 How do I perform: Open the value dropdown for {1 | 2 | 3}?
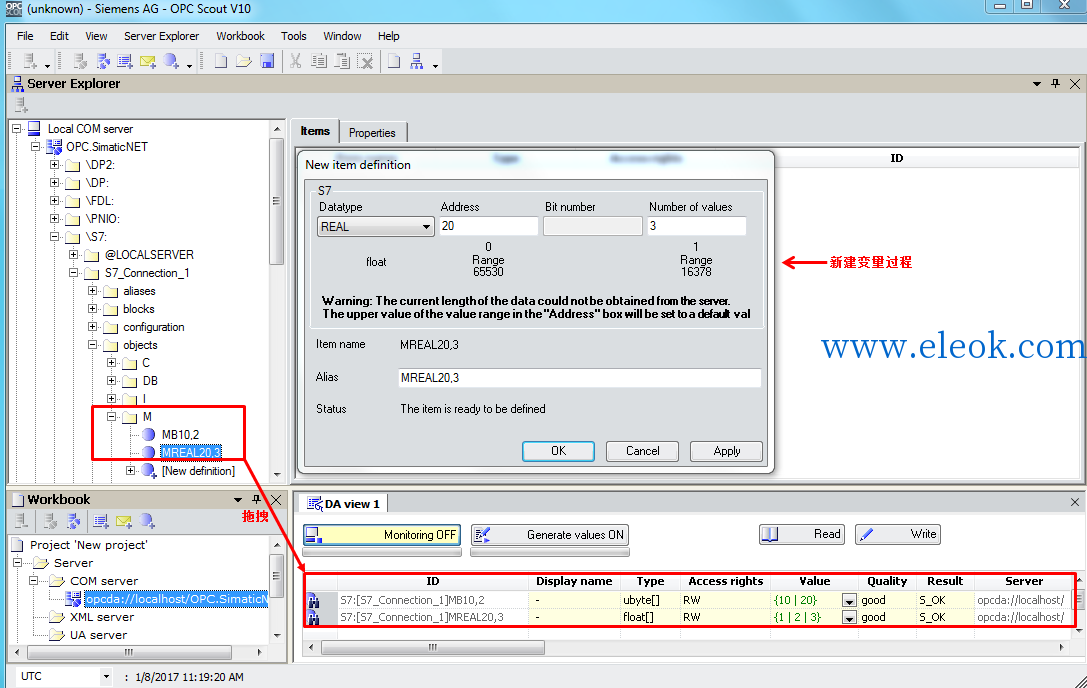point(849,617)
